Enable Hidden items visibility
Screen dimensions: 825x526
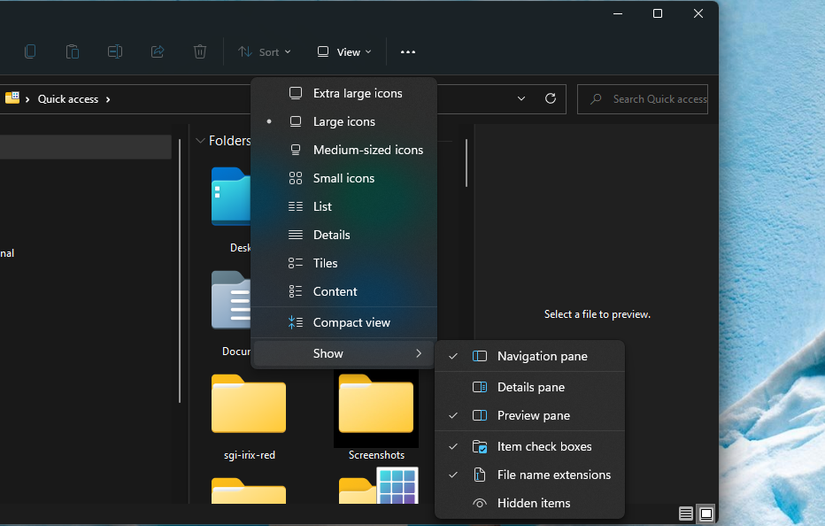coord(533,503)
